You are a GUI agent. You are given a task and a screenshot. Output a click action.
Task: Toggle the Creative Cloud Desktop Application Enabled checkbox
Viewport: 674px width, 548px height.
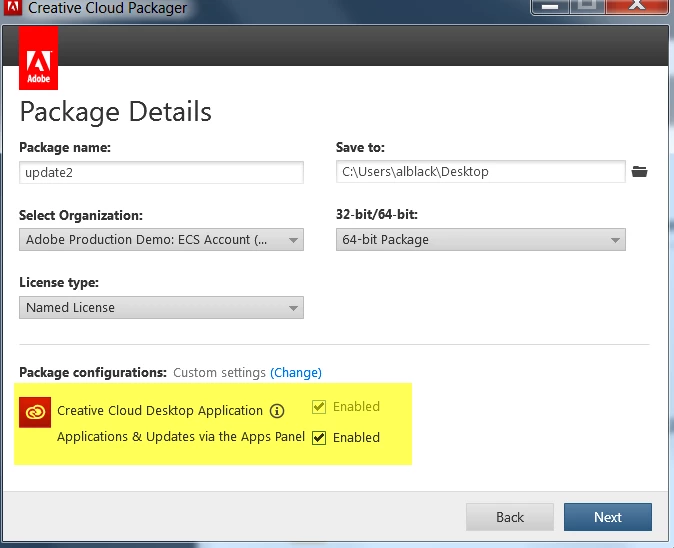click(319, 407)
